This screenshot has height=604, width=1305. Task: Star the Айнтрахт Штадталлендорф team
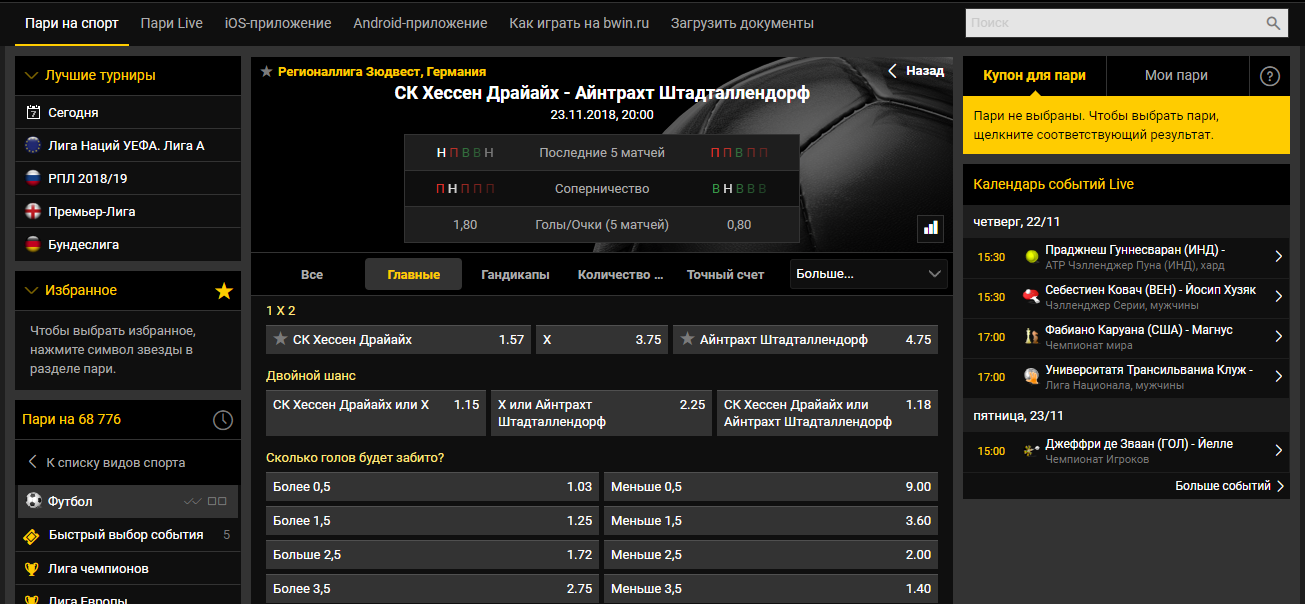pyautogui.click(x=687, y=339)
